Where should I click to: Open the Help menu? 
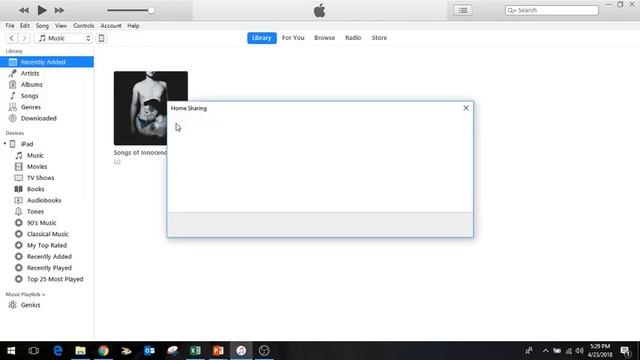pos(133,26)
